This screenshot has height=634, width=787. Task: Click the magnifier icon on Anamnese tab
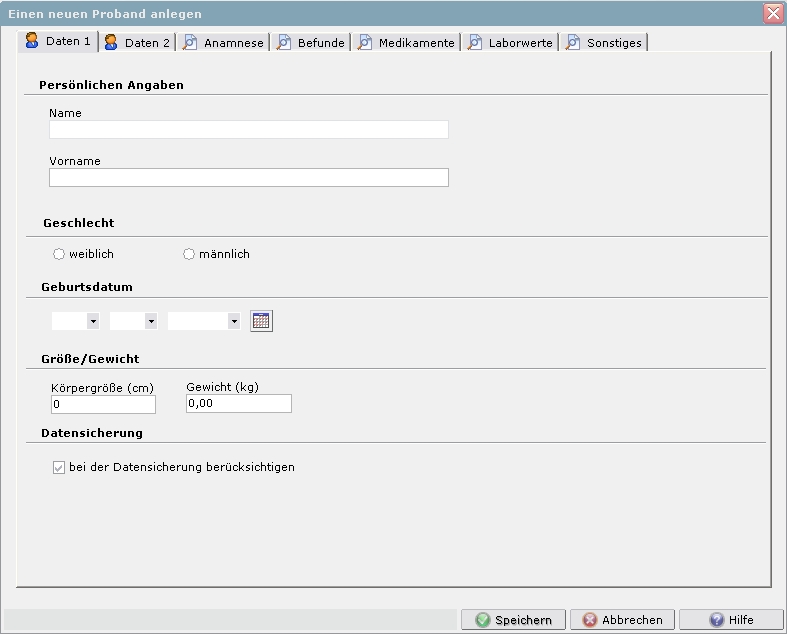click(189, 43)
